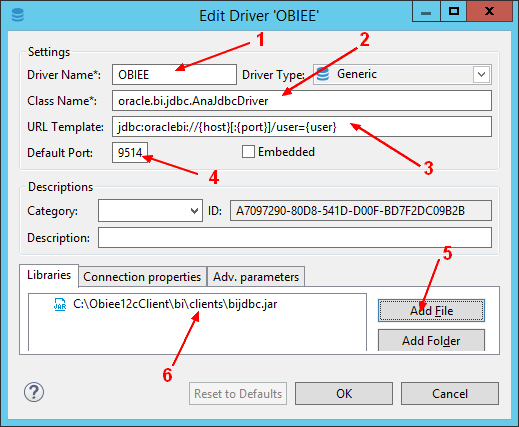Click the Edit Driver 'OBIEE' title text
The height and width of the screenshot is (427, 519).
coord(259,16)
